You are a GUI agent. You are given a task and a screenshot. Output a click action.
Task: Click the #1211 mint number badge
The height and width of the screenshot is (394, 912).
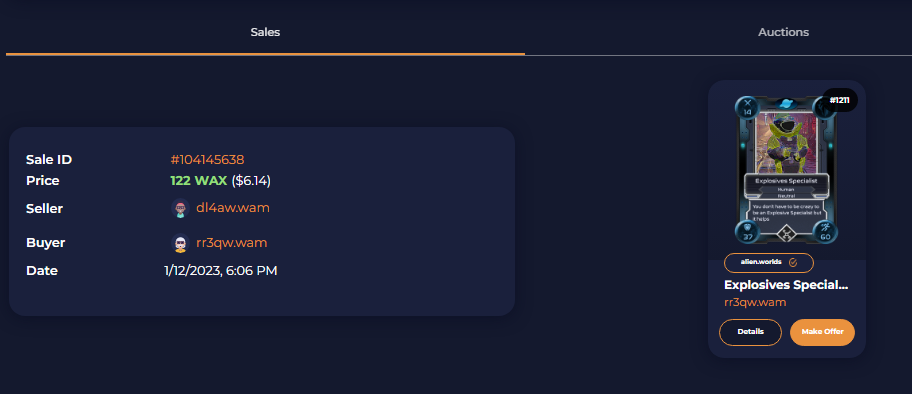point(839,100)
